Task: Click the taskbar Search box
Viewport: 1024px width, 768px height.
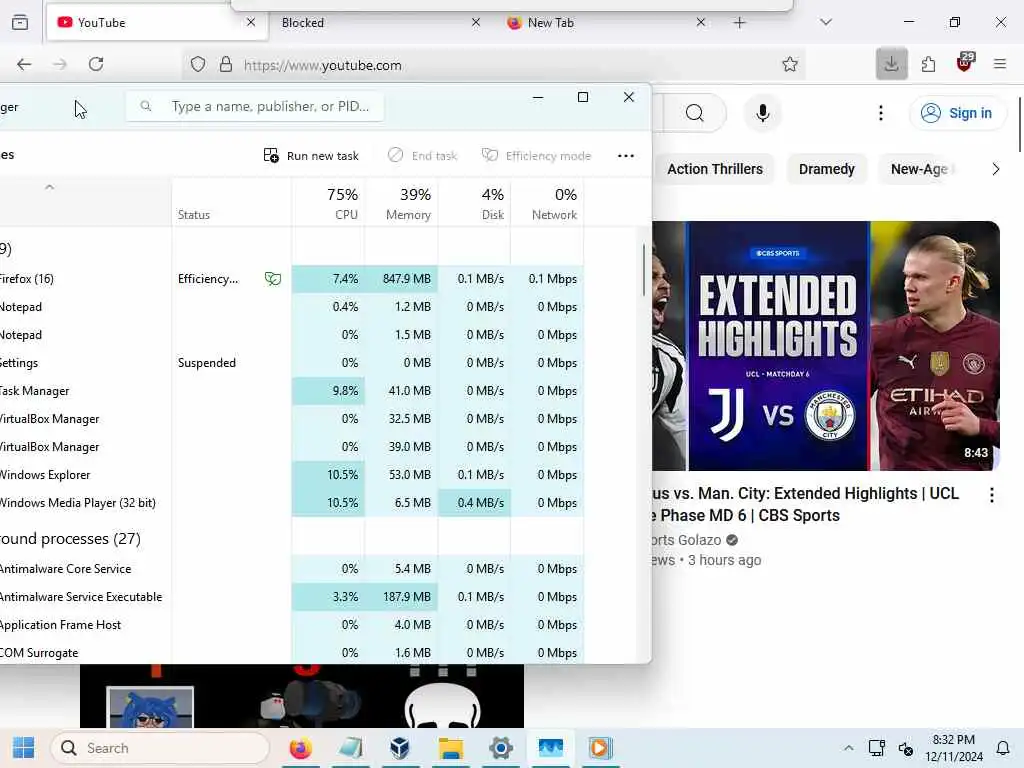Action: (x=160, y=748)
